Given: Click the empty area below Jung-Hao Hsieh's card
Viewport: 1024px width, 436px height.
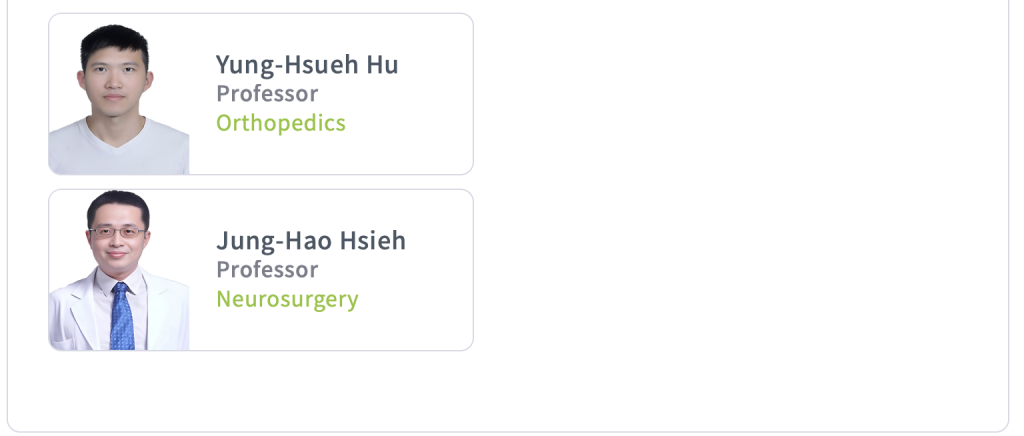Looking at the screenshot, I should point(261,388).
